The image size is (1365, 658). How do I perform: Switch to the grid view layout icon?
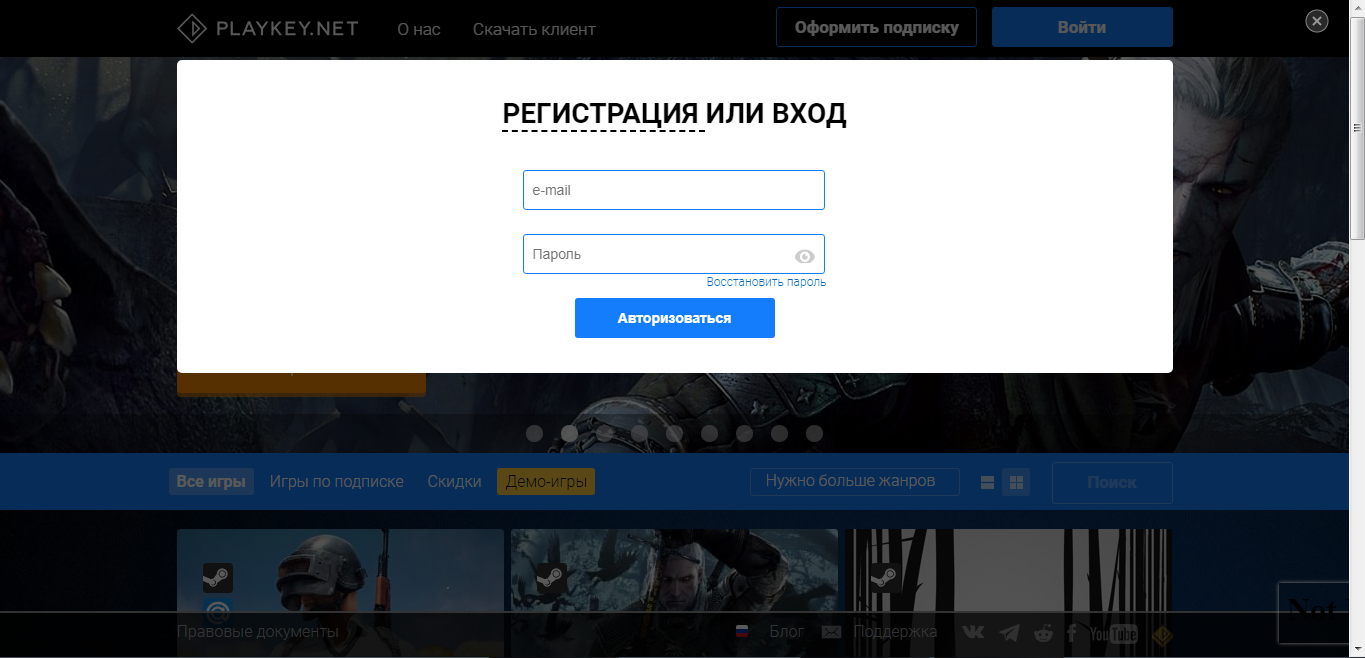point(1016,483)
